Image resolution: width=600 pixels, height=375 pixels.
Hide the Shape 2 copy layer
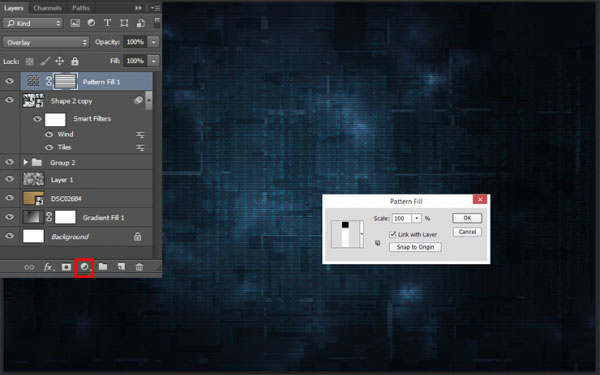coord(10,100)
